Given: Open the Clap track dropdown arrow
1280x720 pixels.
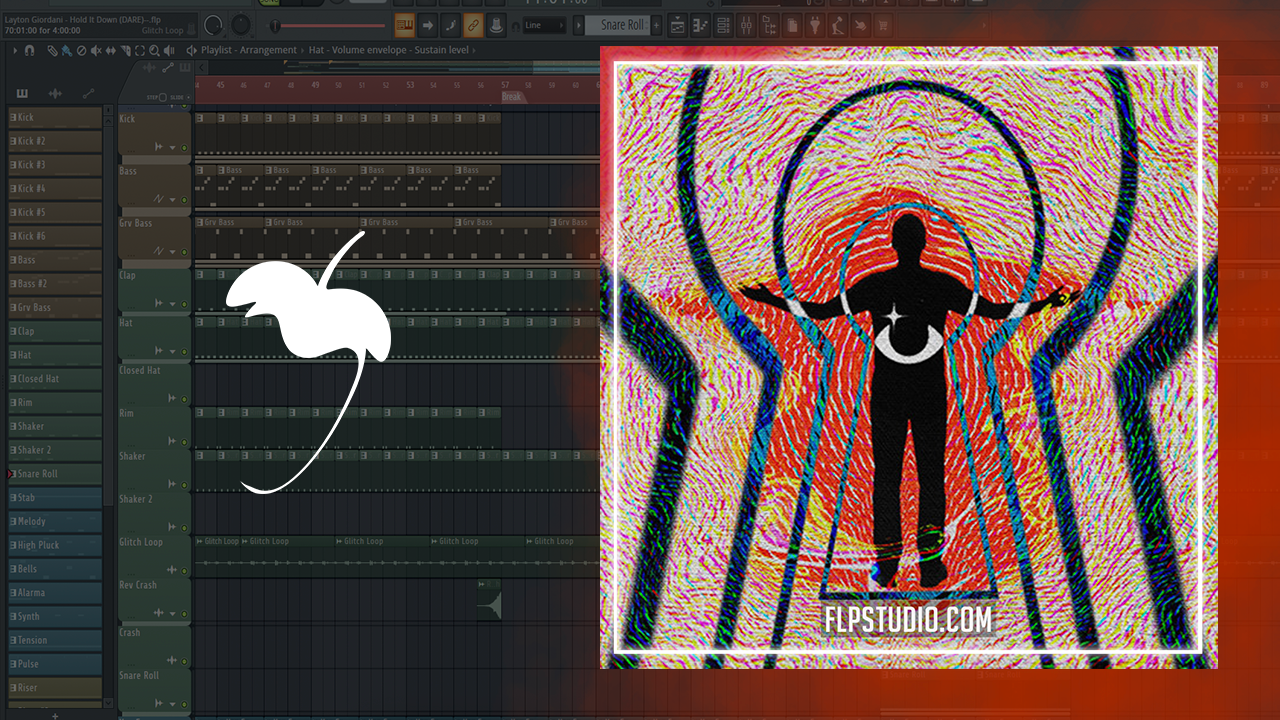Looking at the screenshot, I should click(x=172, y=304).
